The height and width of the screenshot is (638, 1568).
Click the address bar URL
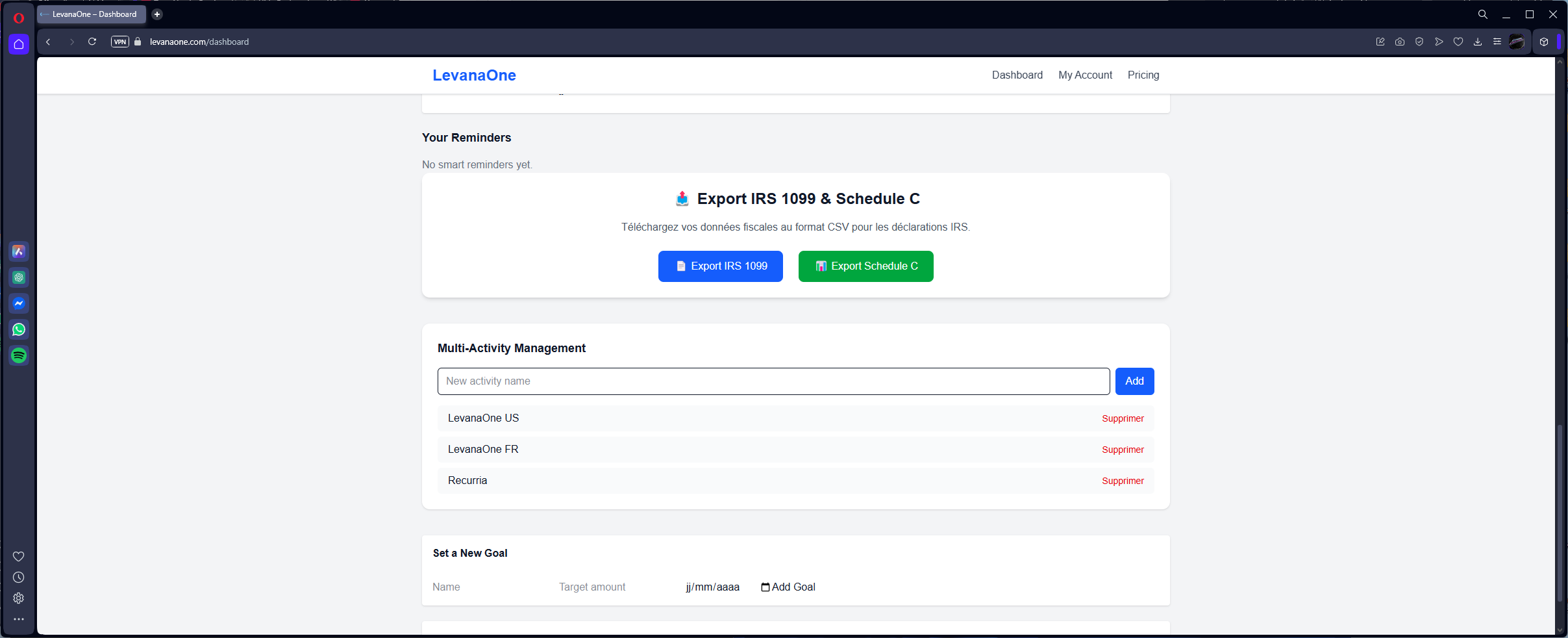pyautogui.click(x=199, y=42)
